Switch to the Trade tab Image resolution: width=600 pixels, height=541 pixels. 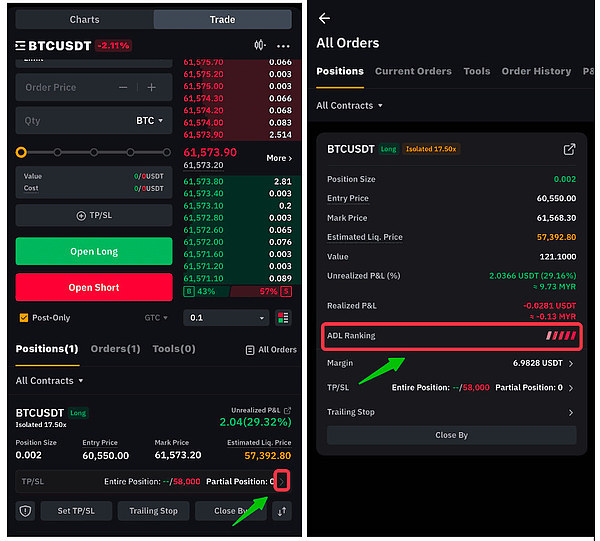[222, 20]
